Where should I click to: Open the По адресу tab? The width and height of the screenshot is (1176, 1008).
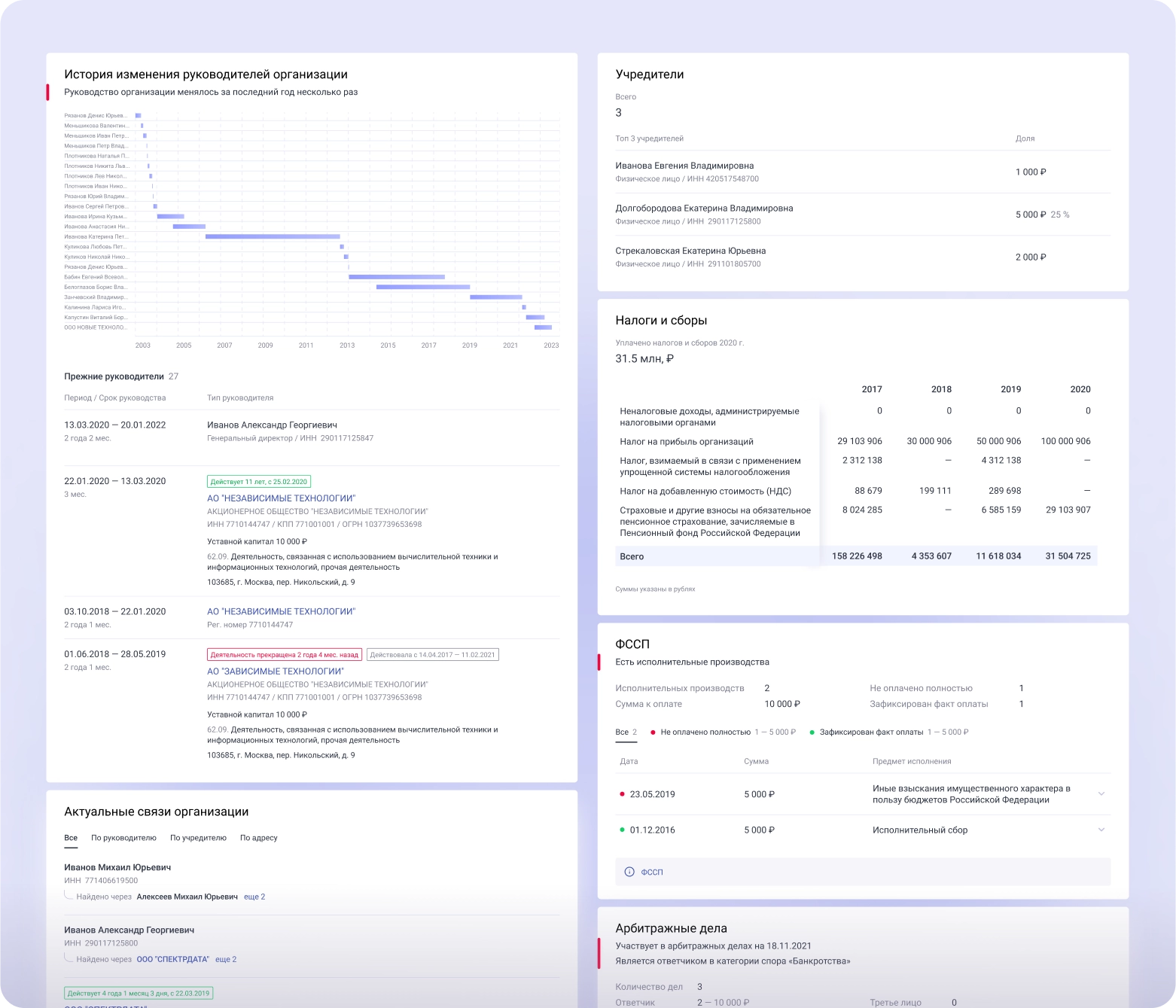pos(260,837)
